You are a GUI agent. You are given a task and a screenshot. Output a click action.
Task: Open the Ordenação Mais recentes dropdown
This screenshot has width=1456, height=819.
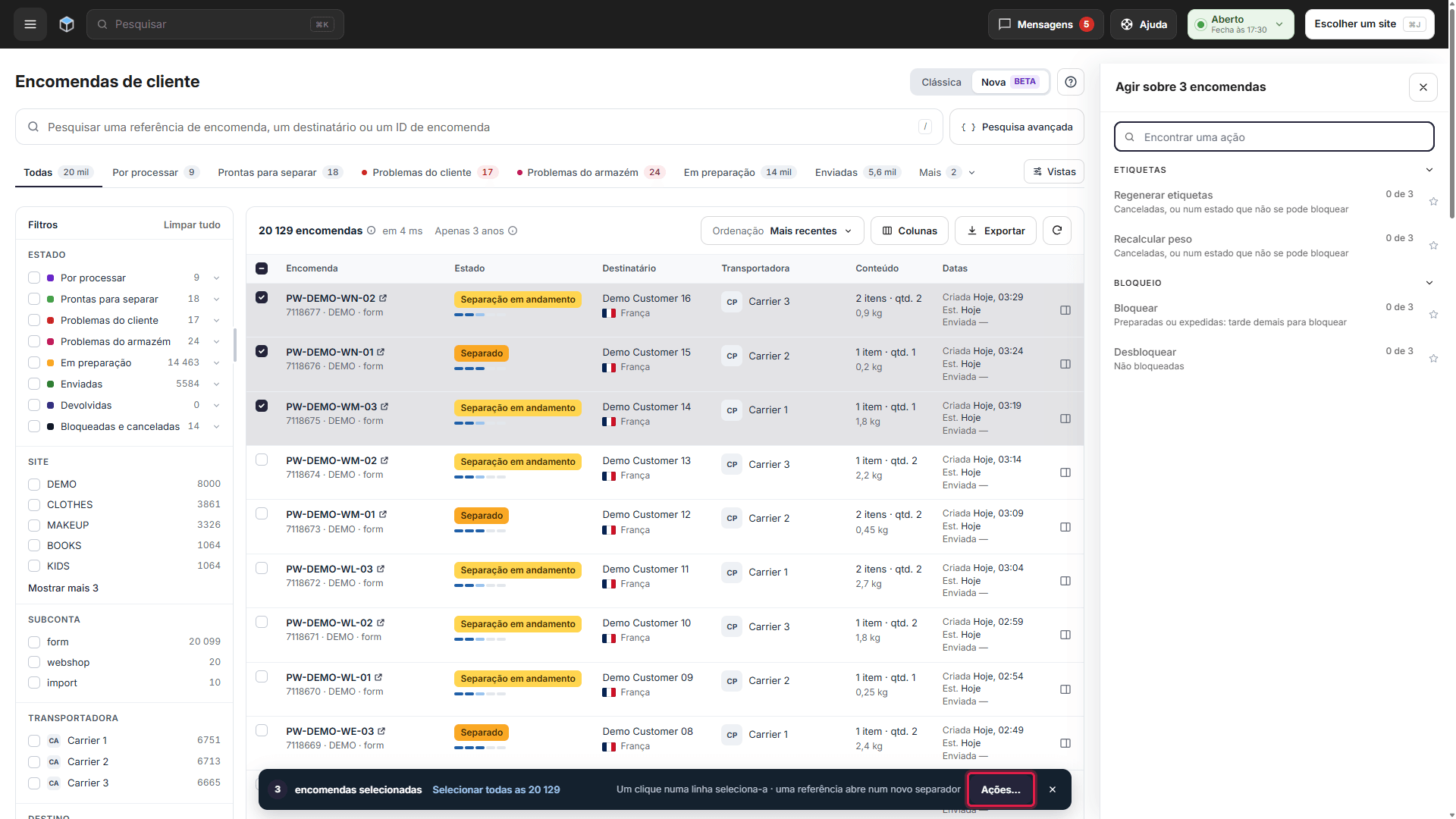pos(782,231)
